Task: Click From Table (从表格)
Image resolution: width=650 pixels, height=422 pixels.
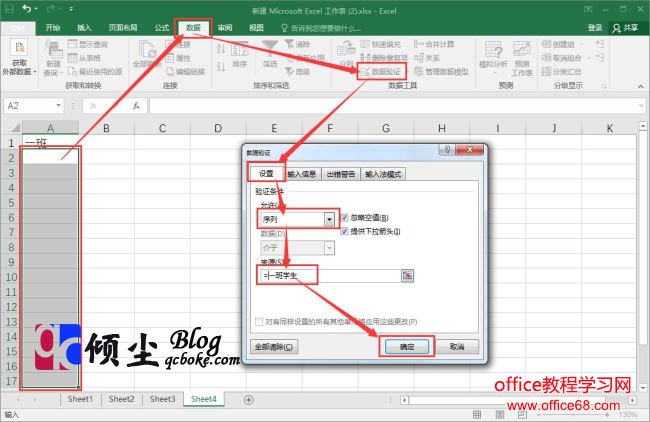Action: click(x=84, y=58)
